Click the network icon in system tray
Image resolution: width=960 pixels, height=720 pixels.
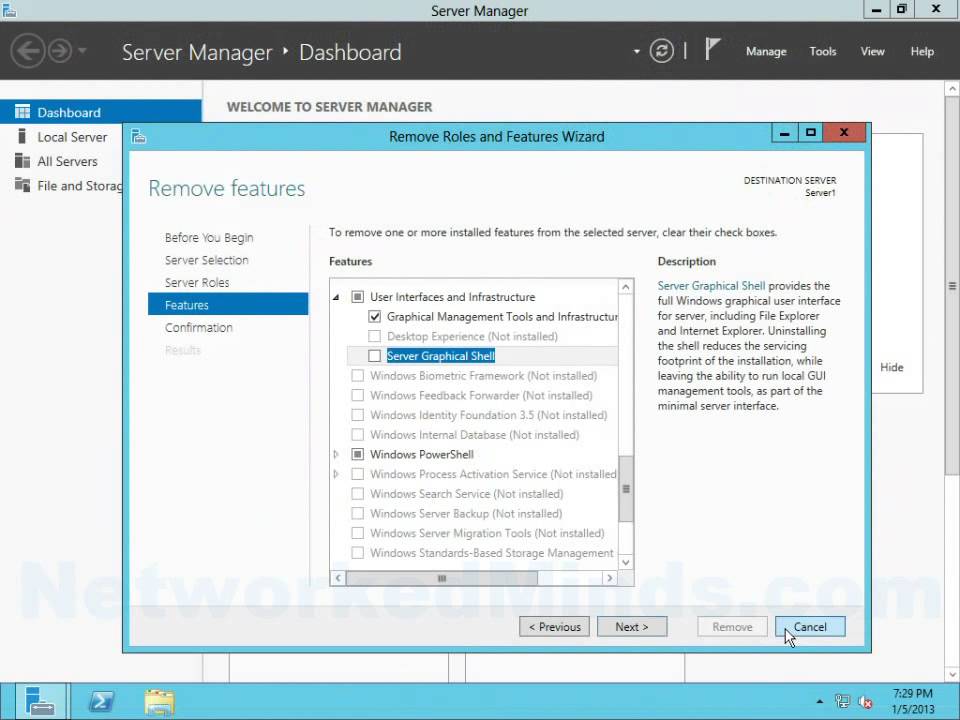[x=842, y=702]
